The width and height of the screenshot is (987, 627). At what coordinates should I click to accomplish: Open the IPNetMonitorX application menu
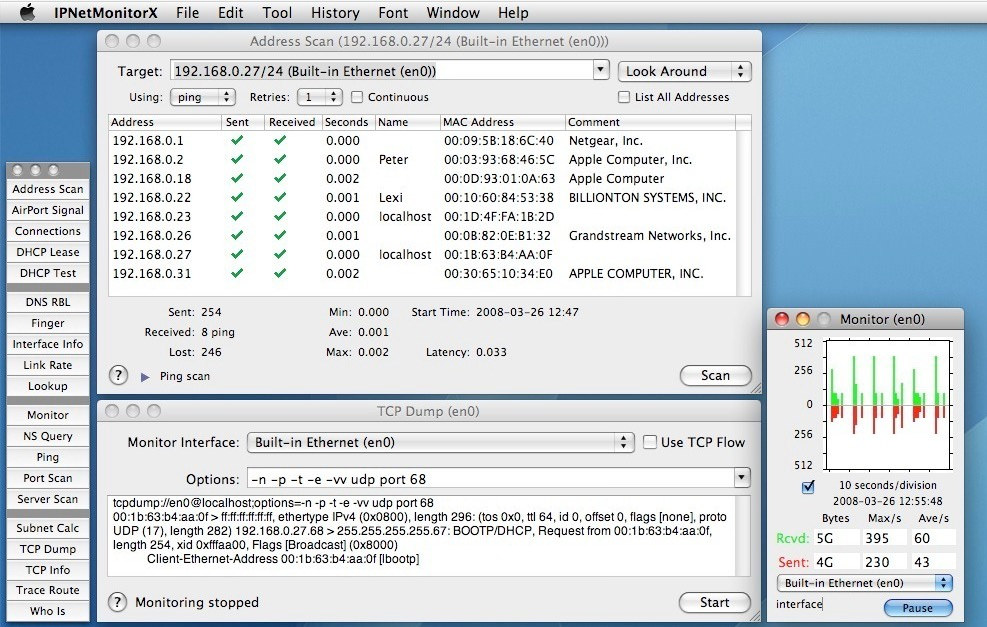(106, 13)
